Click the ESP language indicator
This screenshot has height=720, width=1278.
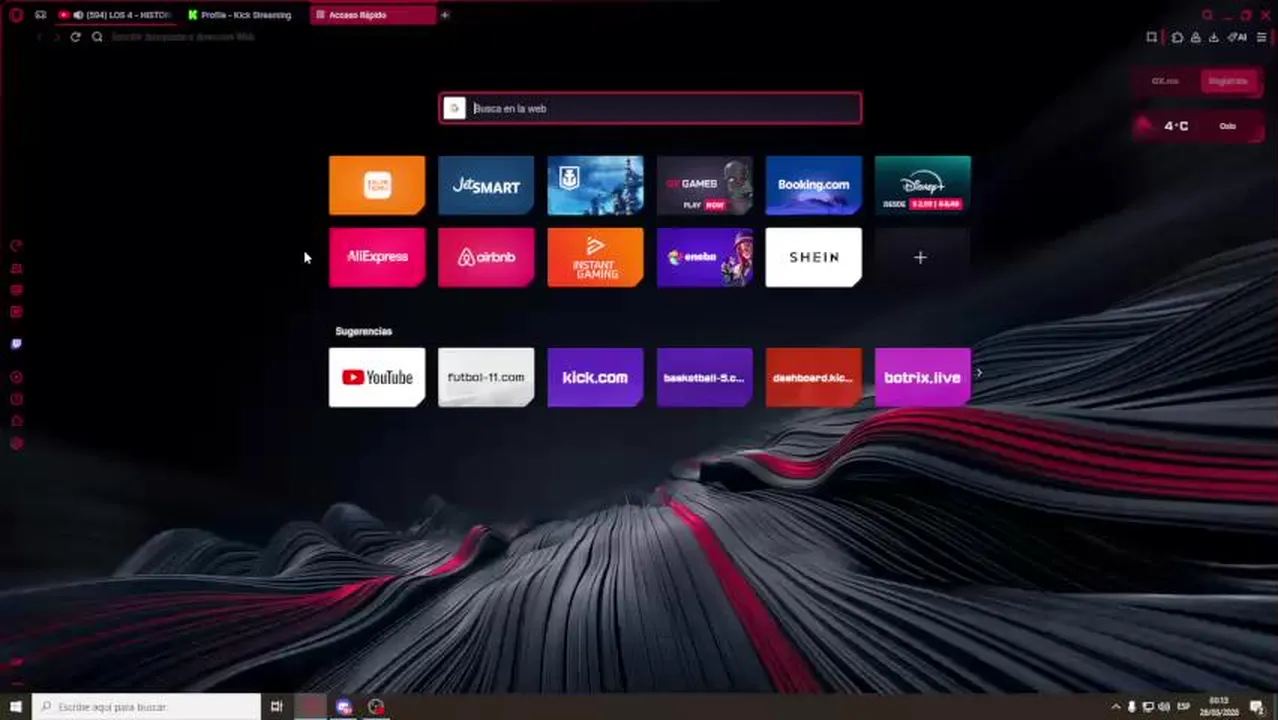[x=1184, y=707]
